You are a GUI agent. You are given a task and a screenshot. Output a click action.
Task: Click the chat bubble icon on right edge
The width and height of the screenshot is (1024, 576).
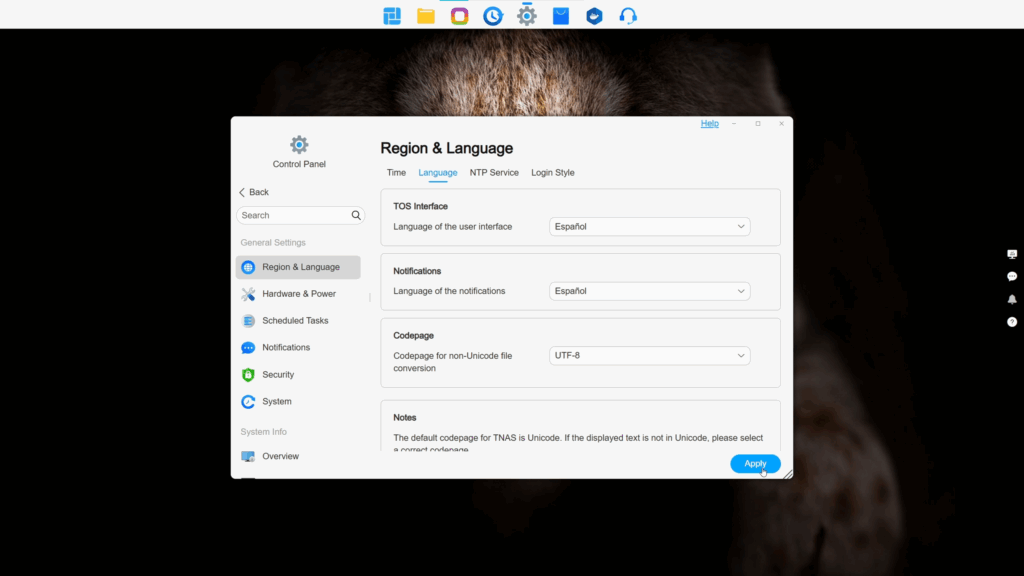[1012, 276]
